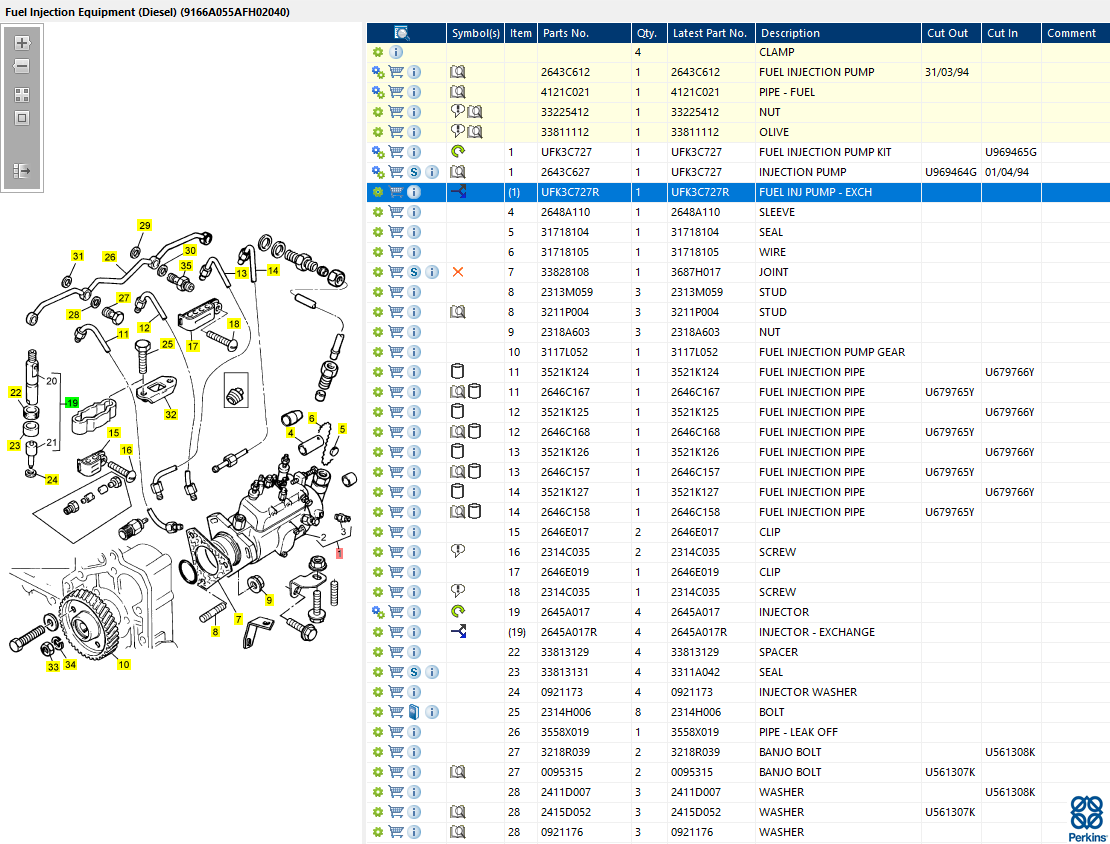Click the Latest Part No. column header

(x=711, y=33)
